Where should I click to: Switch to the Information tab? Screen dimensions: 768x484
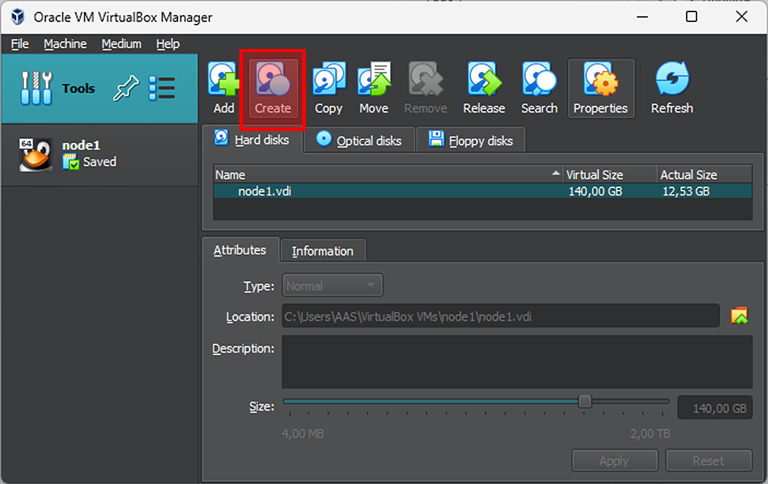pyautogui.click(x=323, y=251)
